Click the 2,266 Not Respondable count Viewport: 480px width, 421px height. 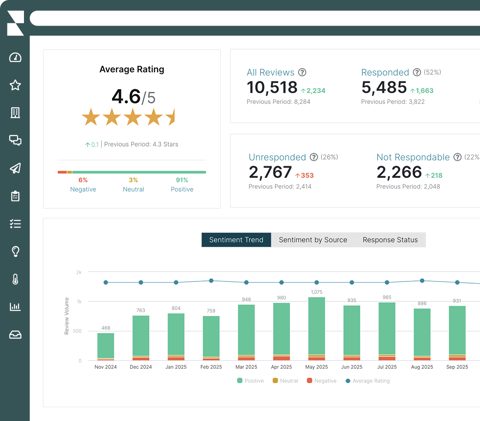click(x=399, y=172)
